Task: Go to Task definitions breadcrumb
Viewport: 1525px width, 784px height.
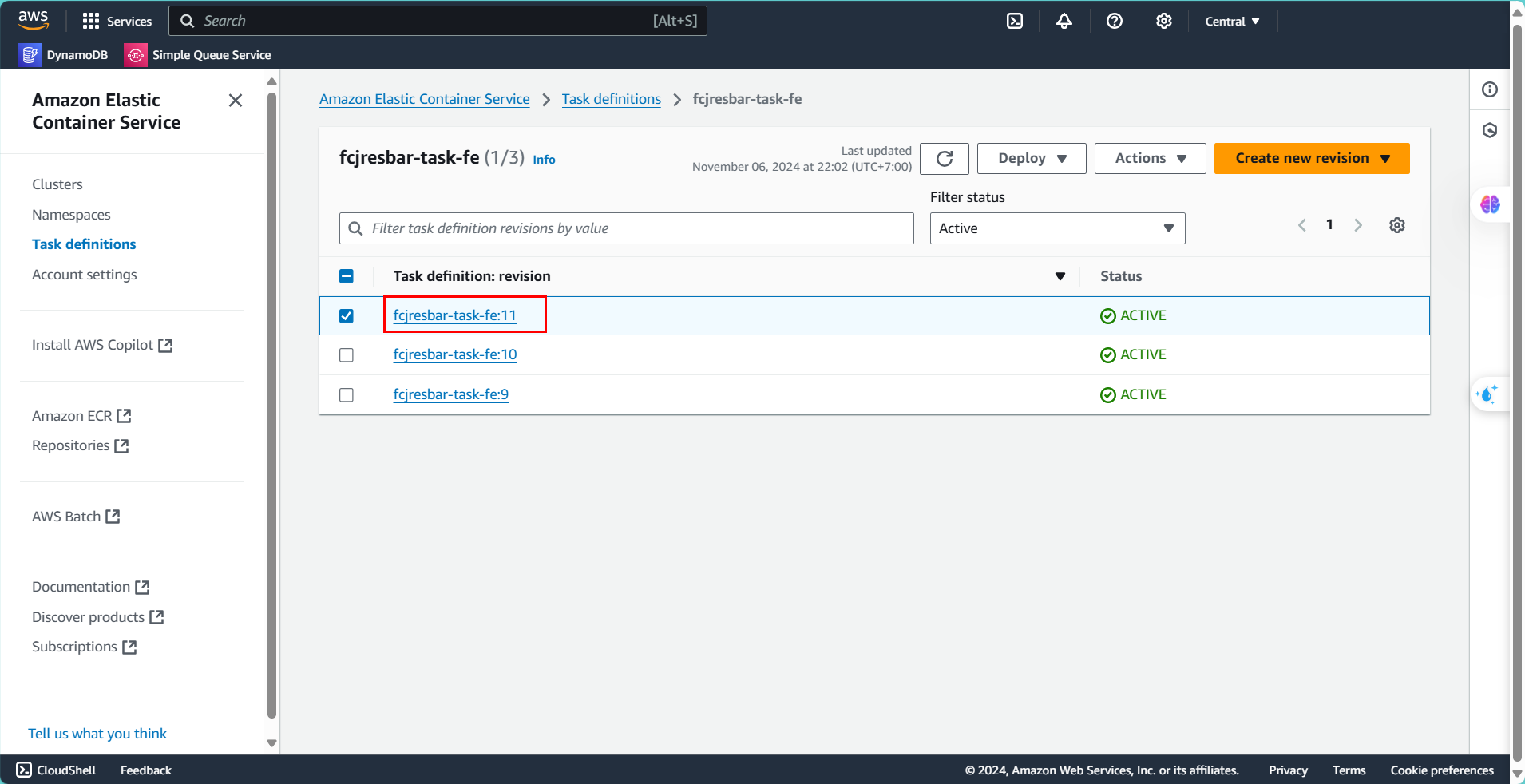Action: (612, 99)
